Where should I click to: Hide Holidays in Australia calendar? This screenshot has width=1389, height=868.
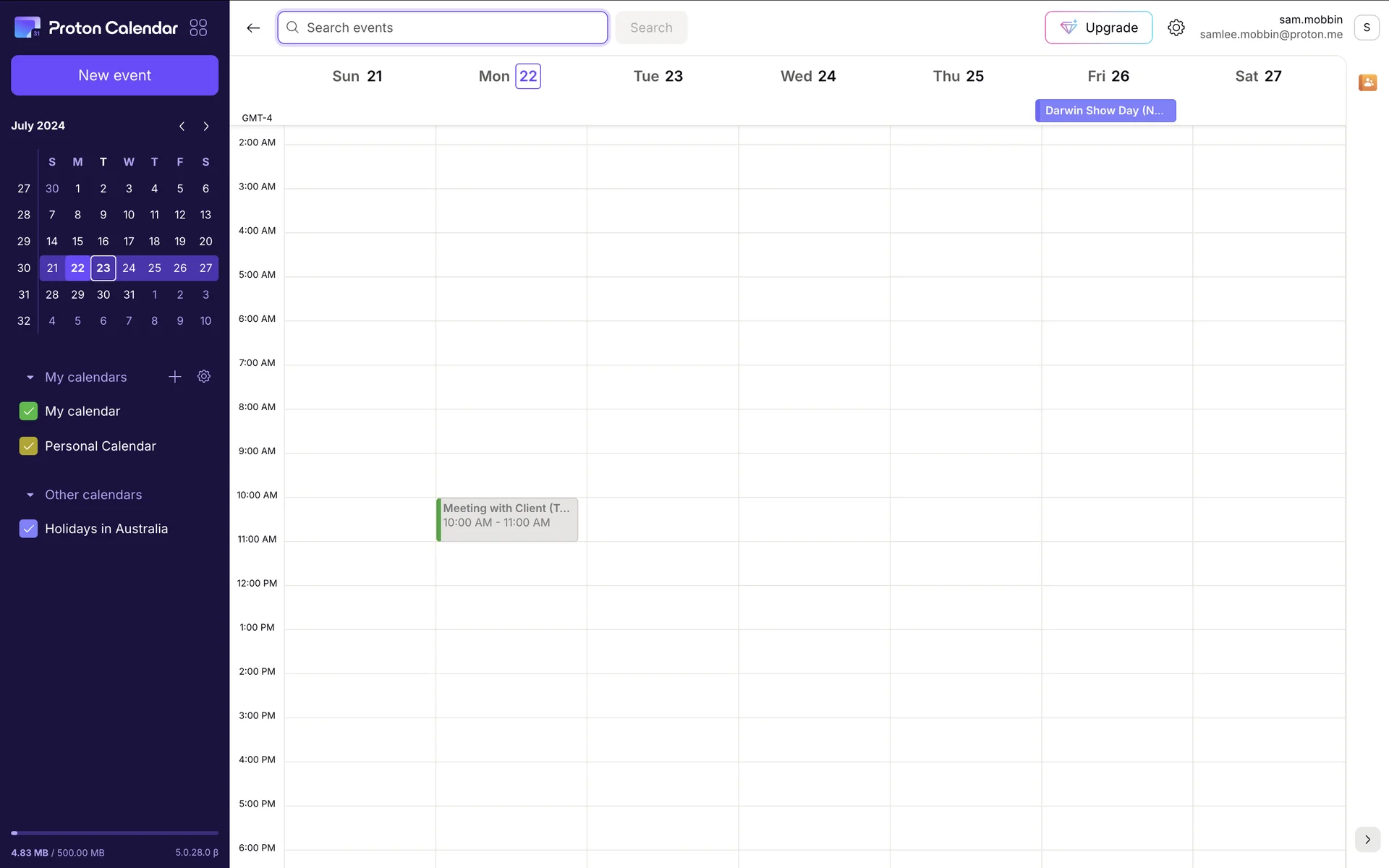28,529
